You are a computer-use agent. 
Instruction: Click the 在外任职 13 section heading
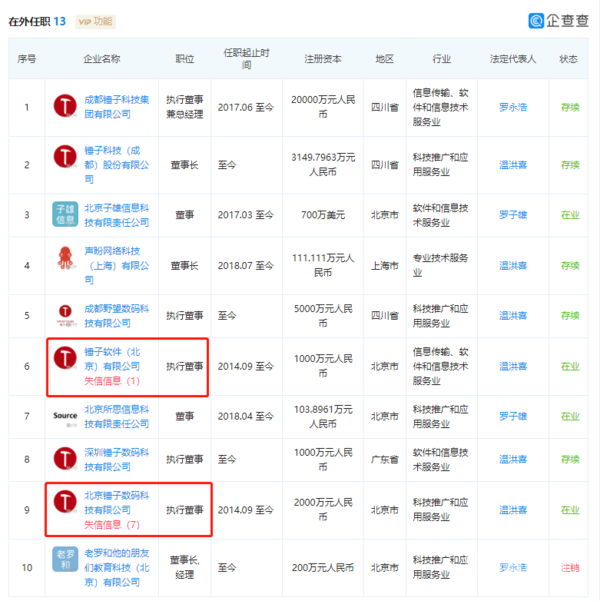click(37, 21)
